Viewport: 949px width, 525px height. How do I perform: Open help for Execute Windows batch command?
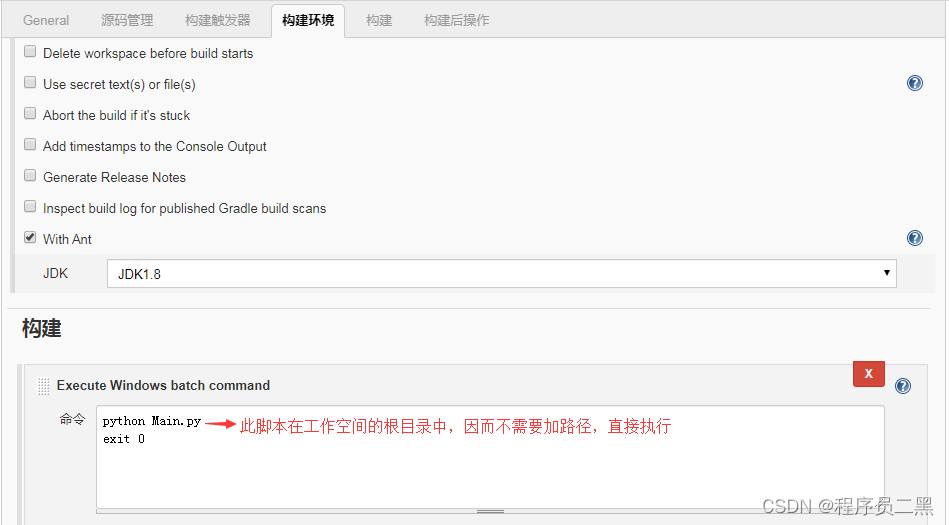[x=902, y=386]
